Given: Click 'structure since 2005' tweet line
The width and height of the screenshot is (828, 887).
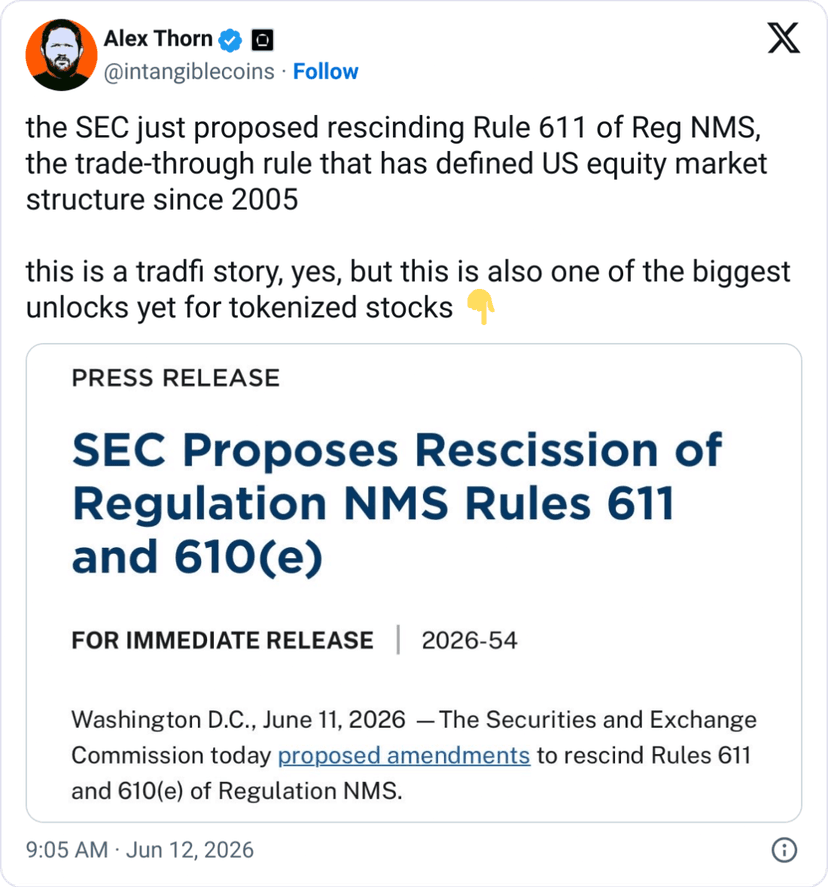Looking at the screenshot, I should [x=162, y=199].
